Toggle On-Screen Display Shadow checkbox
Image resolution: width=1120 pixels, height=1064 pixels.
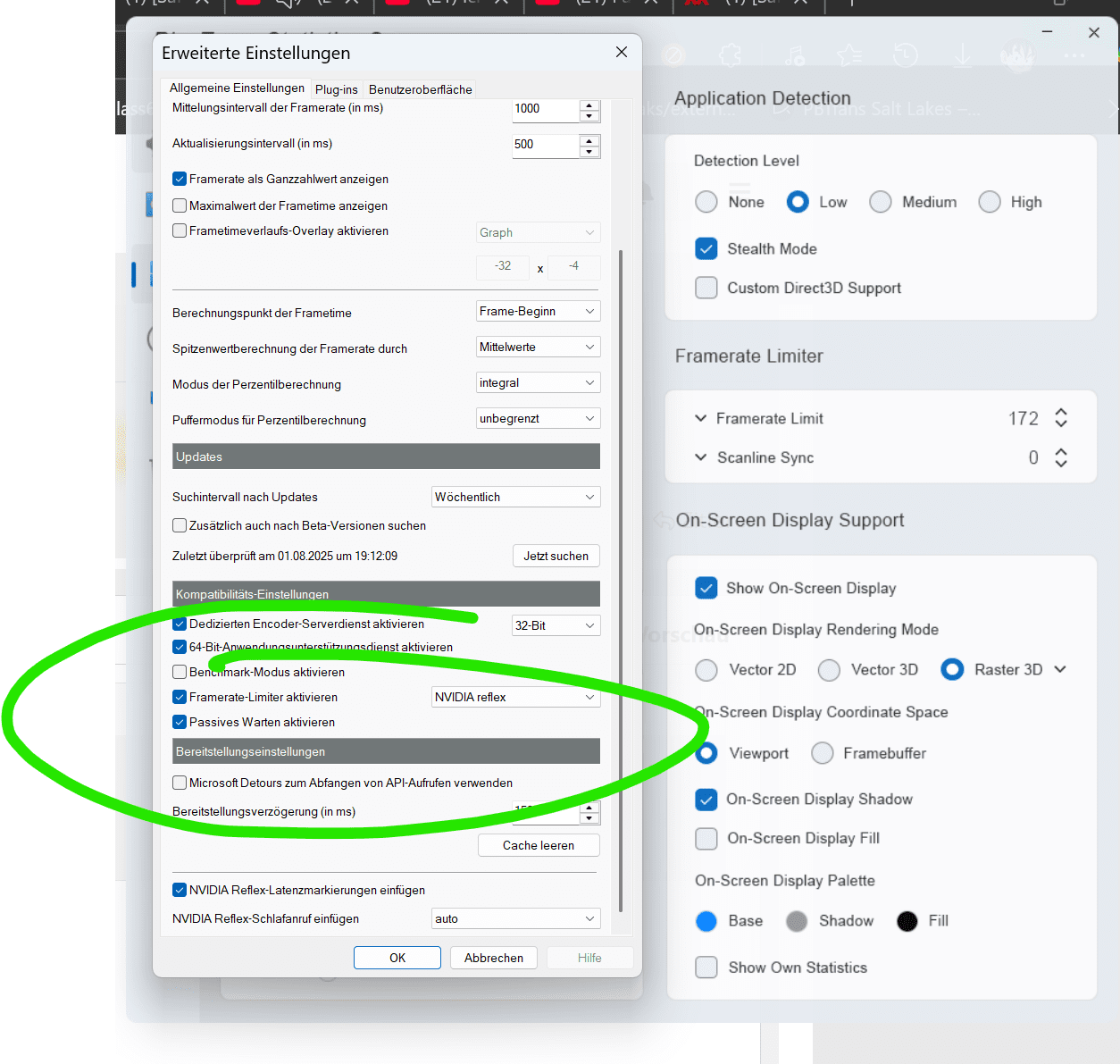[706, 800]
